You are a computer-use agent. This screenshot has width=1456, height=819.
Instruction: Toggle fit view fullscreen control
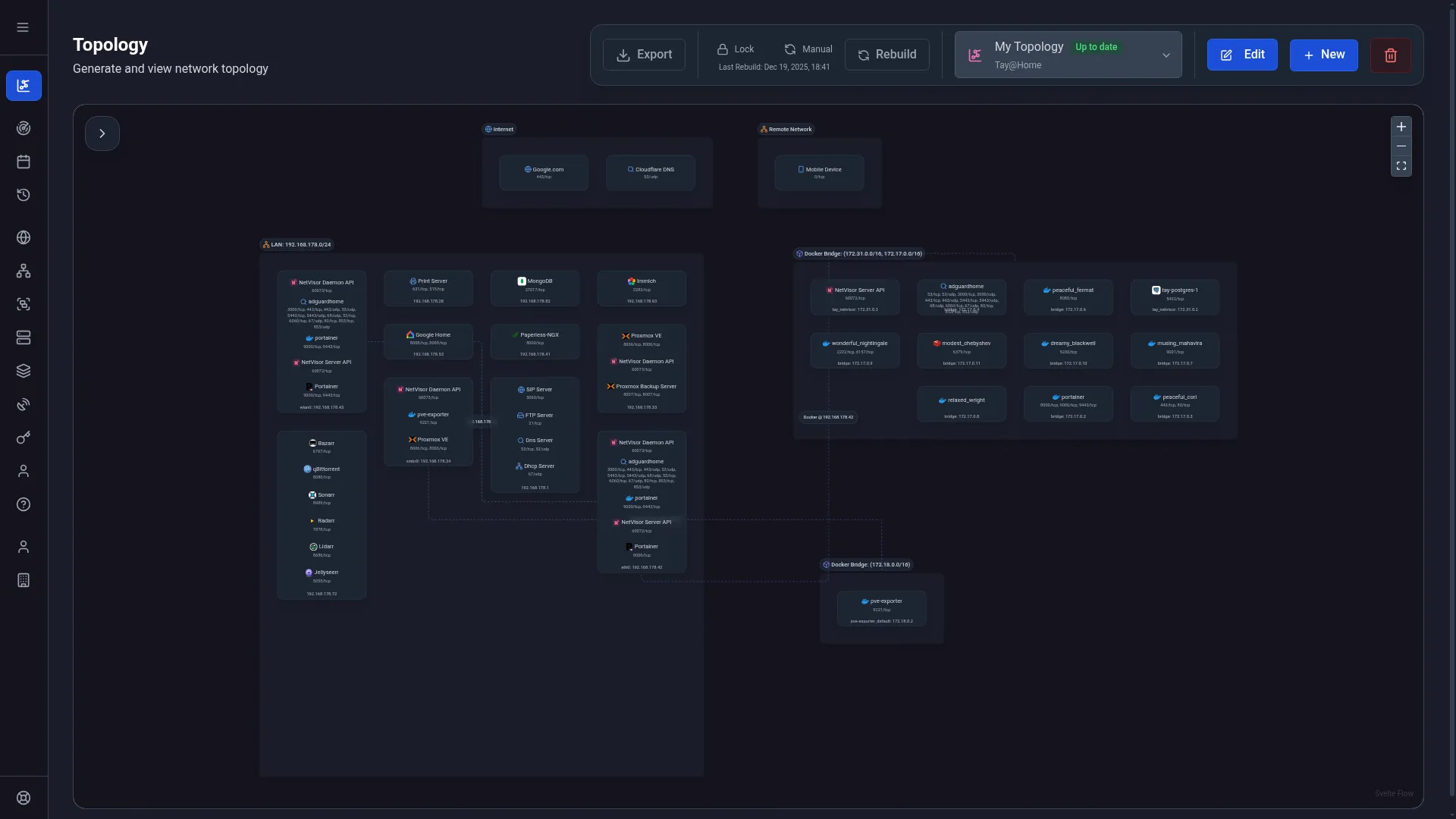click(1401, 166)
